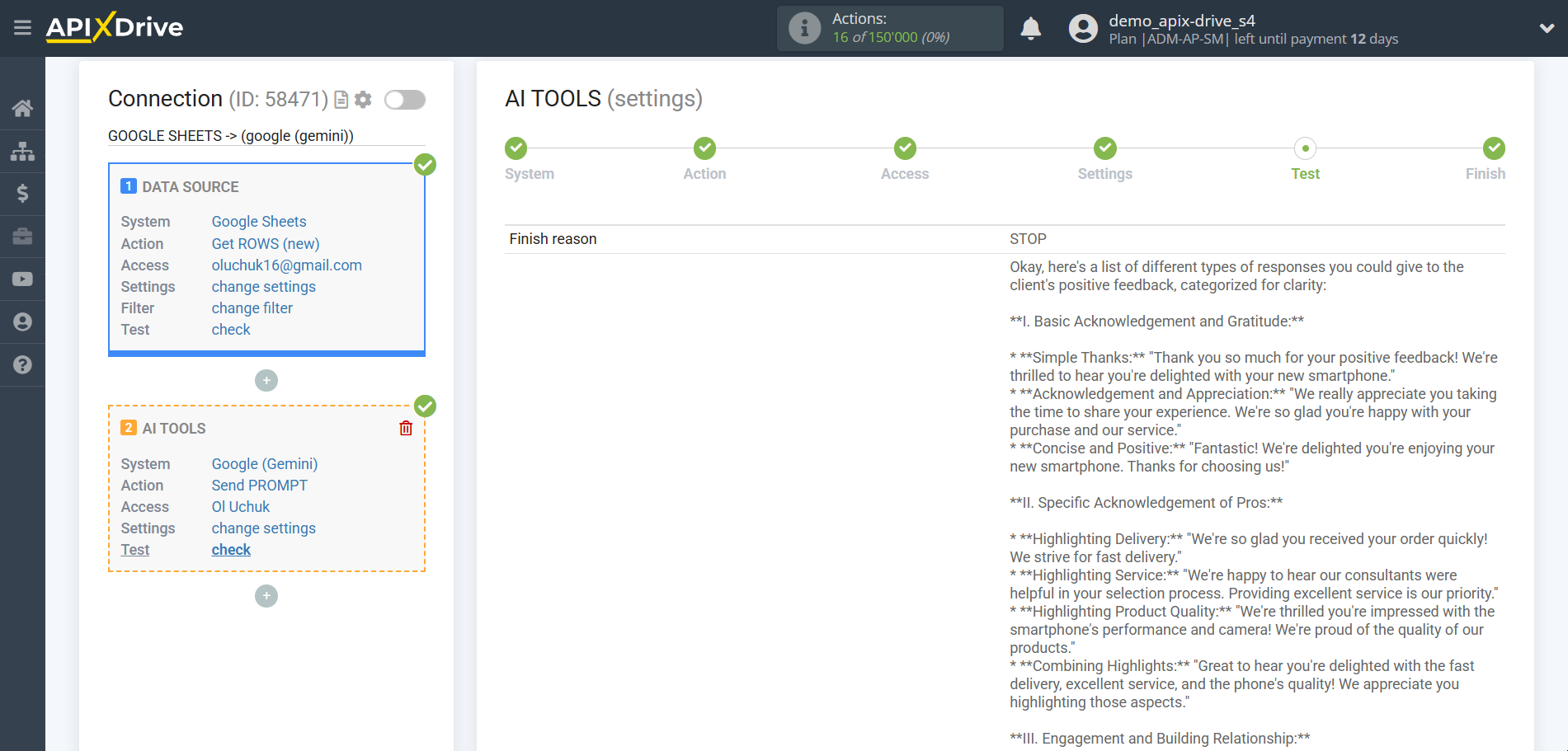Delete the AI Tools block with trash icon

tap(406, 428)
